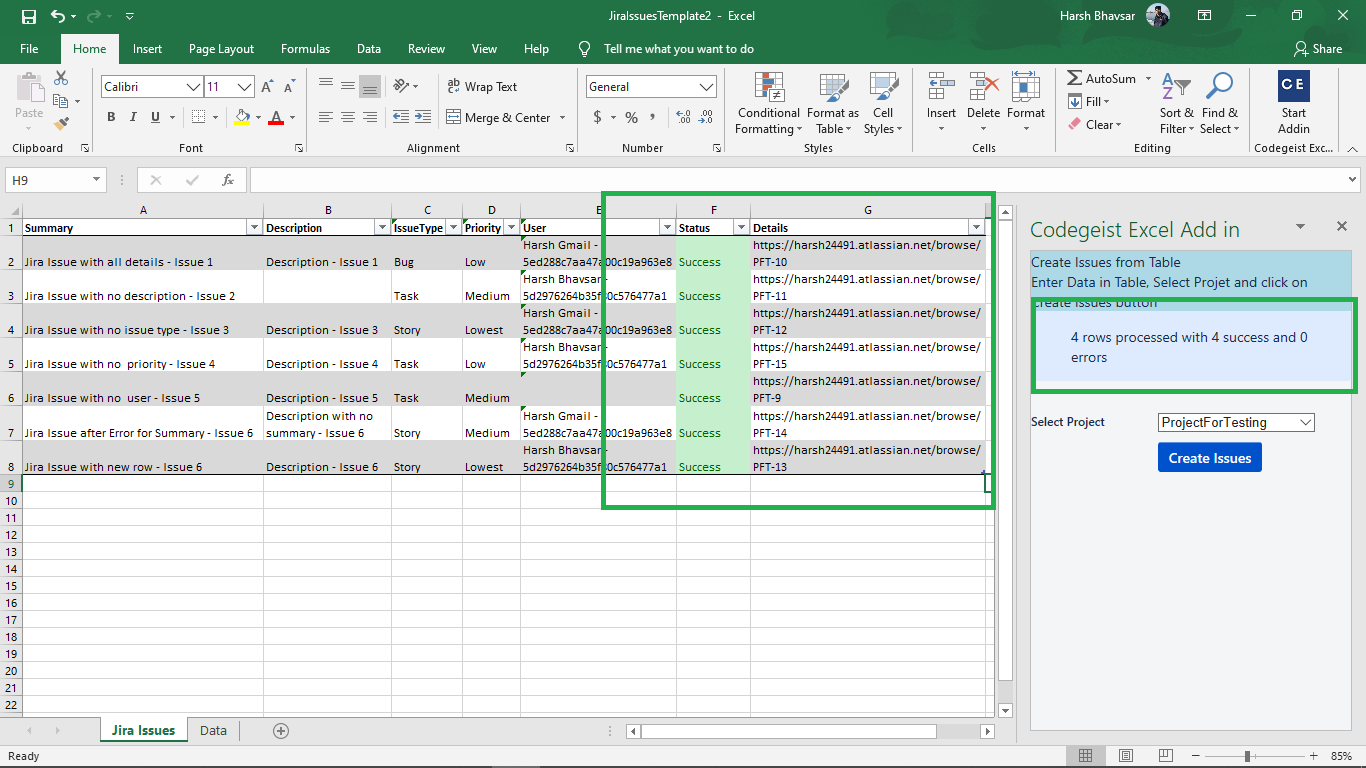This screenshot has width=1366, height=768.
Task: Switch to the Review tab
Action: point(426,49)
